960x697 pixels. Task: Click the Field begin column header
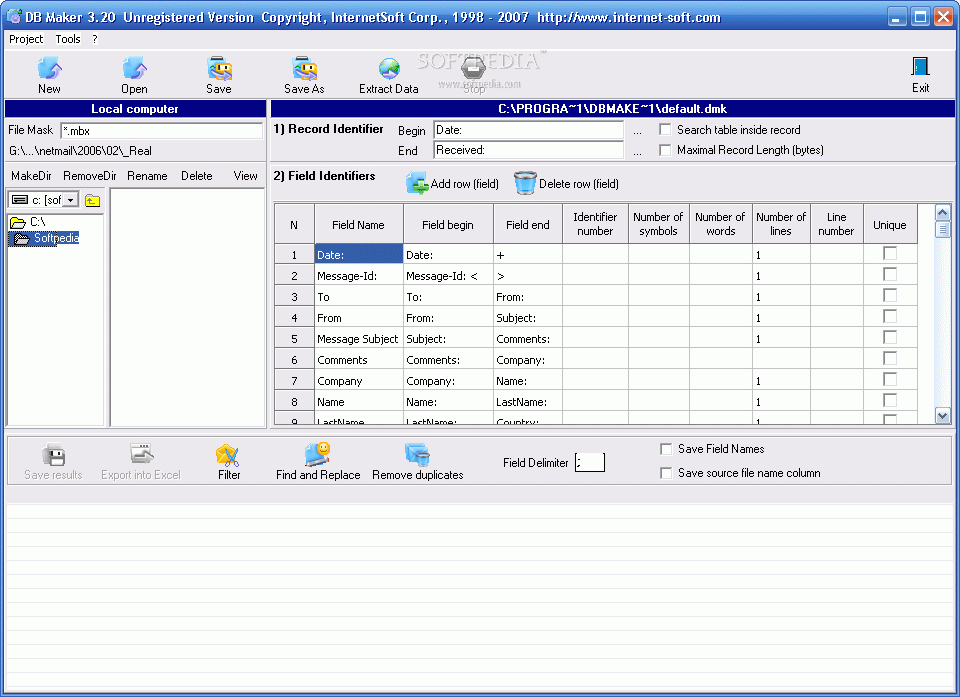(448, 224)
